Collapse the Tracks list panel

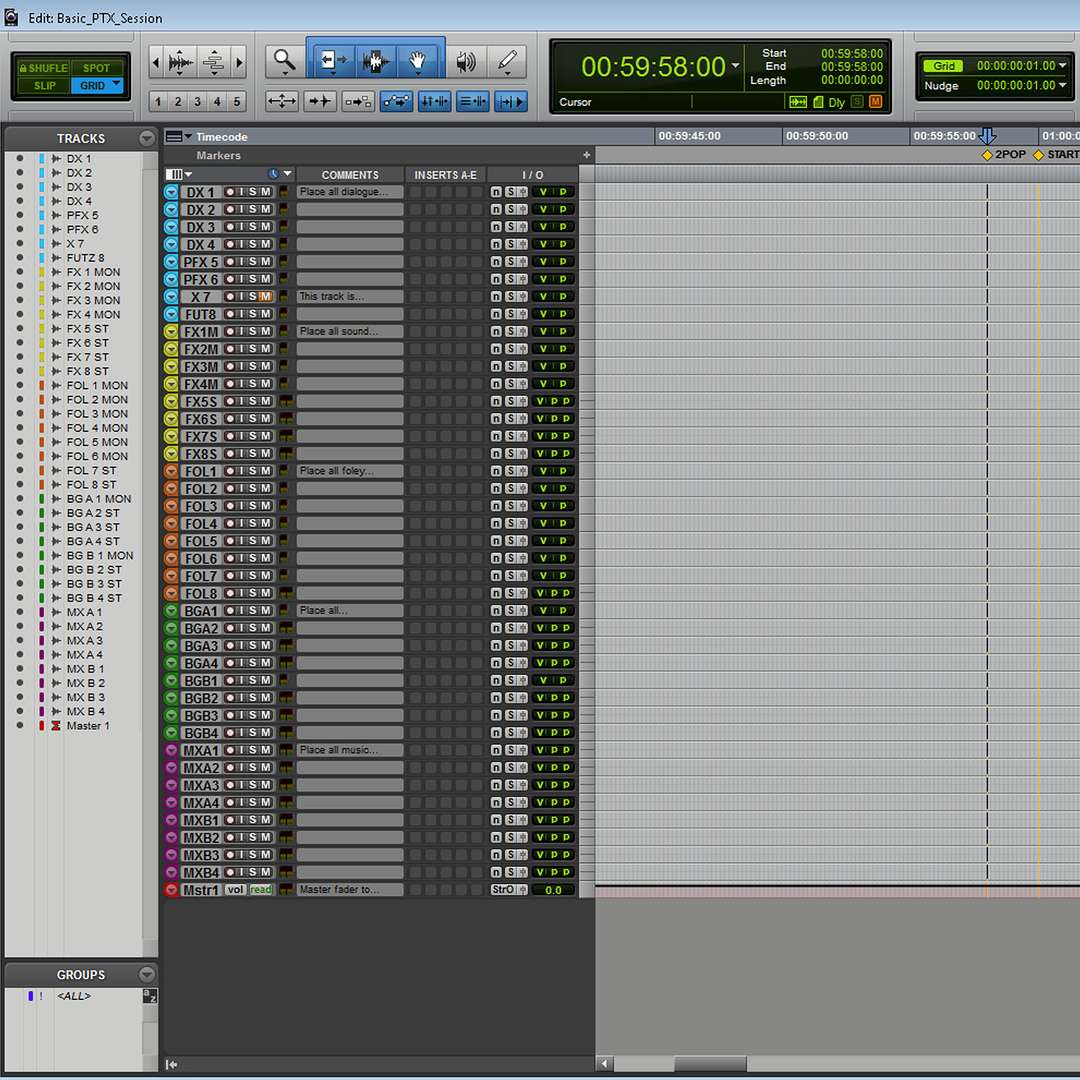click(x=146, y=138)
